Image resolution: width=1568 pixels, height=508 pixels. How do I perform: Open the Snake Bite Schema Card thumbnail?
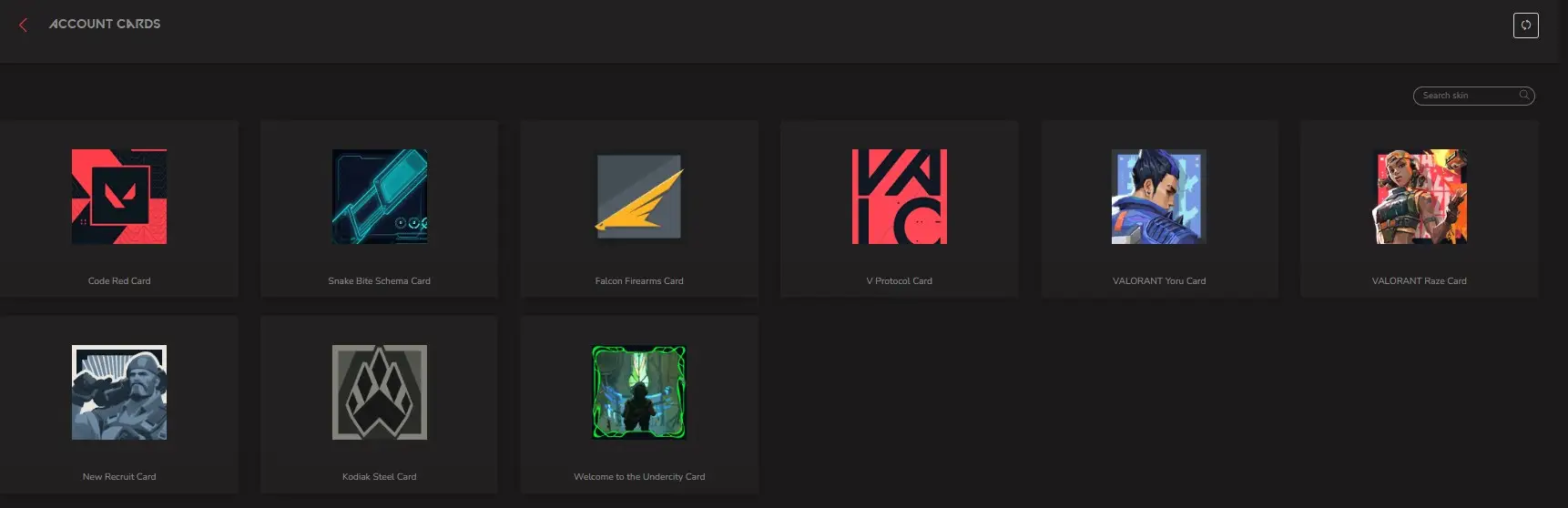[380, 197]
